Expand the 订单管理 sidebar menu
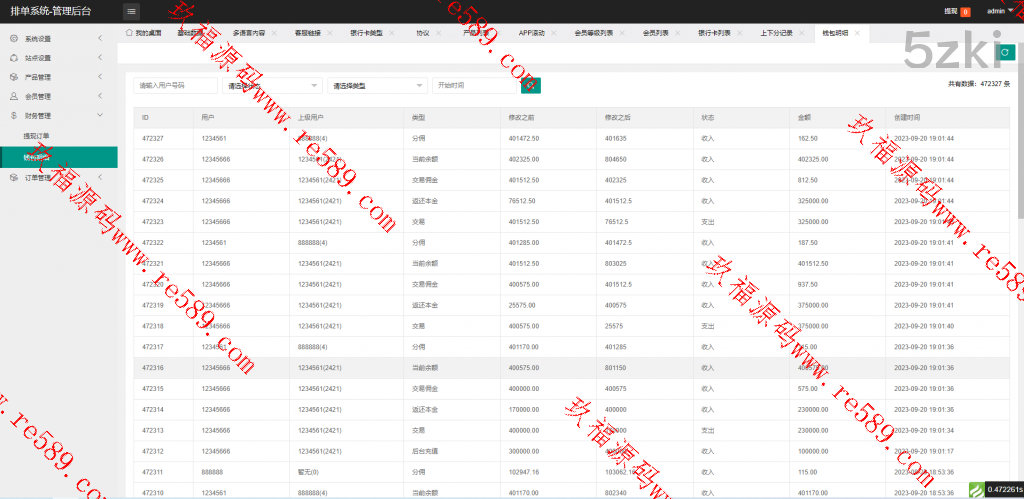This screenshot has height=499, width=1024. [58, 177]
